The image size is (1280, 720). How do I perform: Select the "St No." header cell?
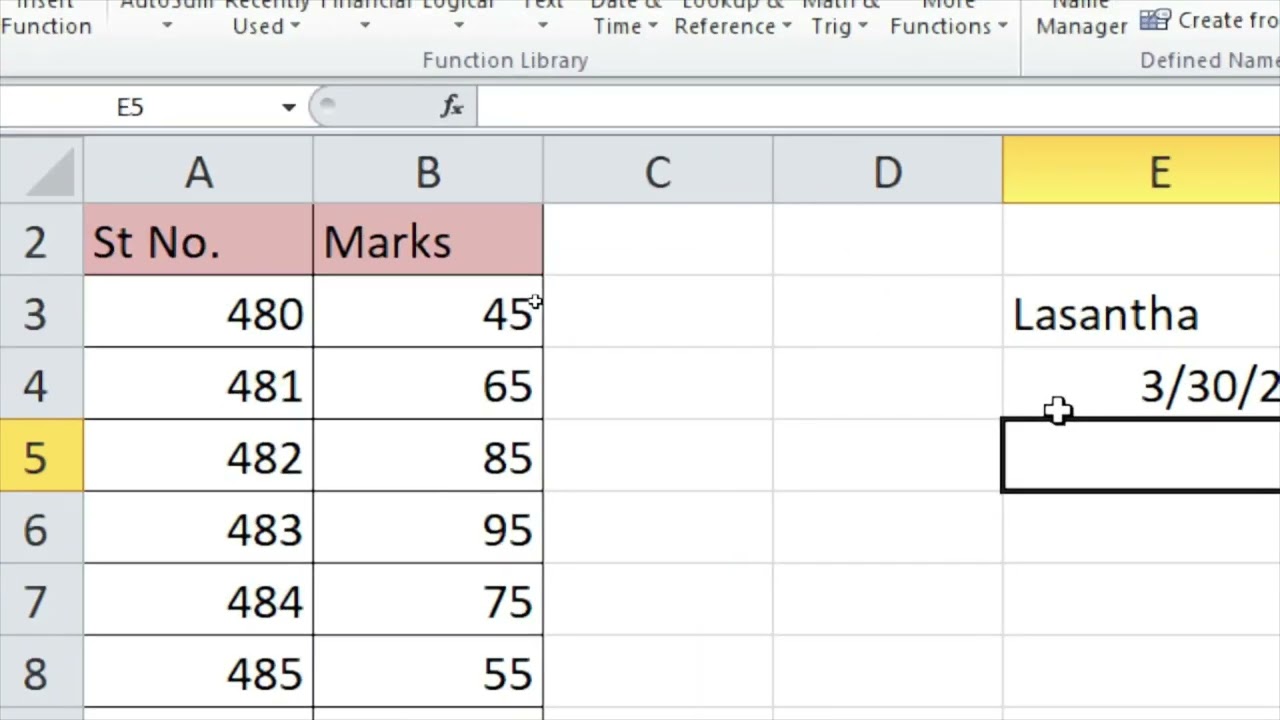click(x=198, y=240)
